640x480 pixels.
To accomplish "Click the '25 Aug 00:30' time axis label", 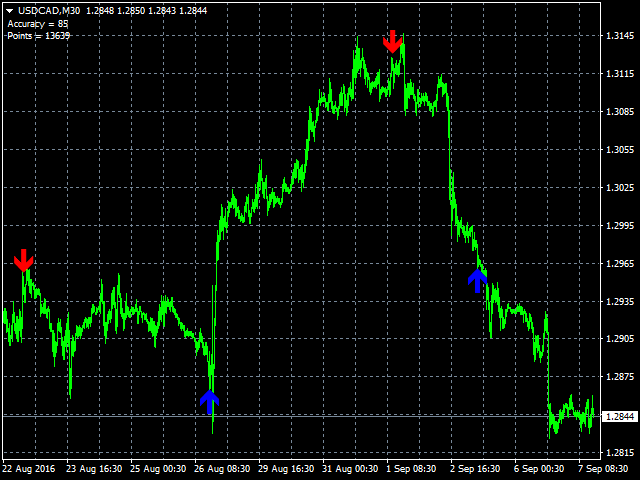I will coord(158,469).
